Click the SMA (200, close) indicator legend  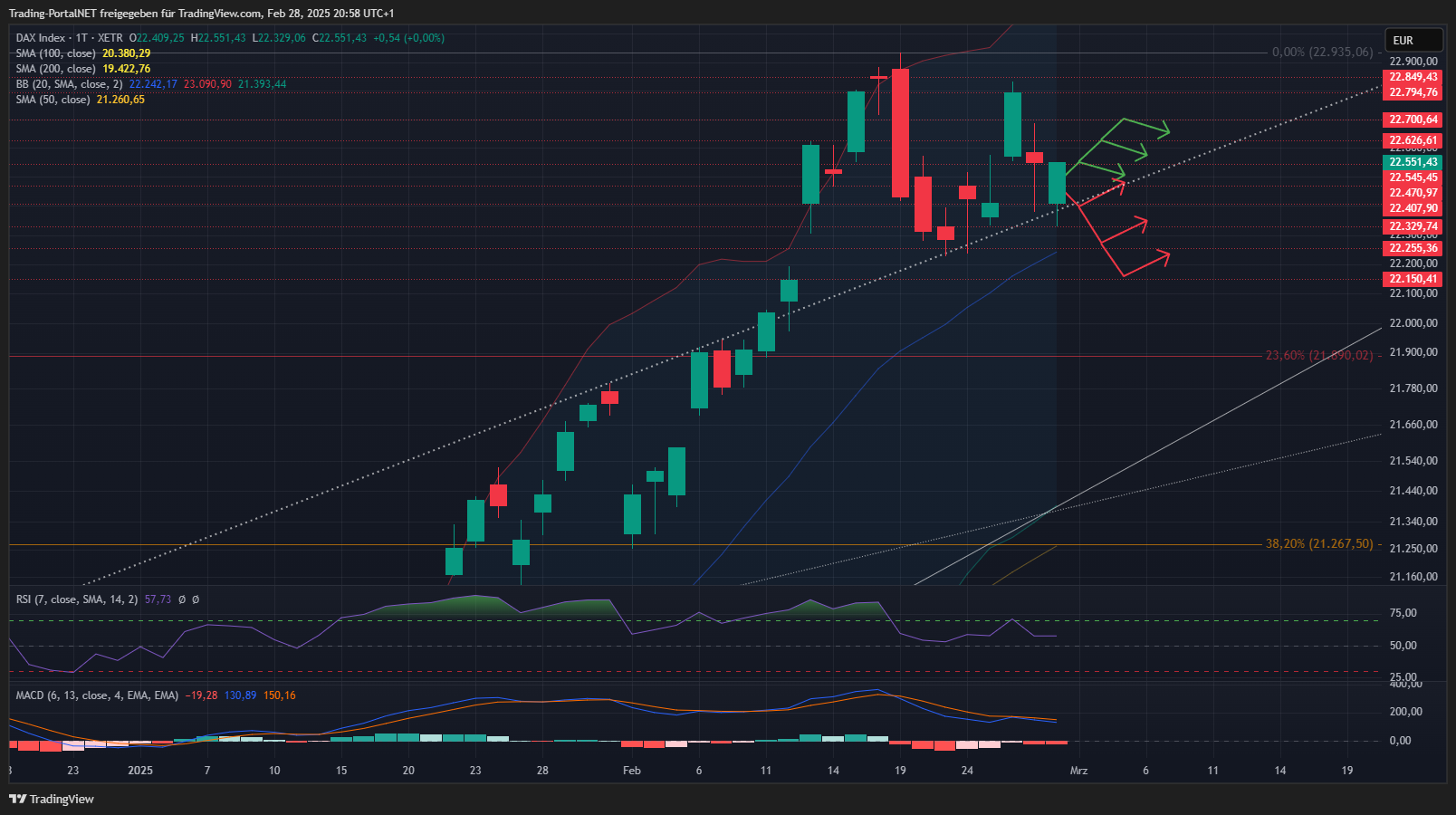(55, 69)
